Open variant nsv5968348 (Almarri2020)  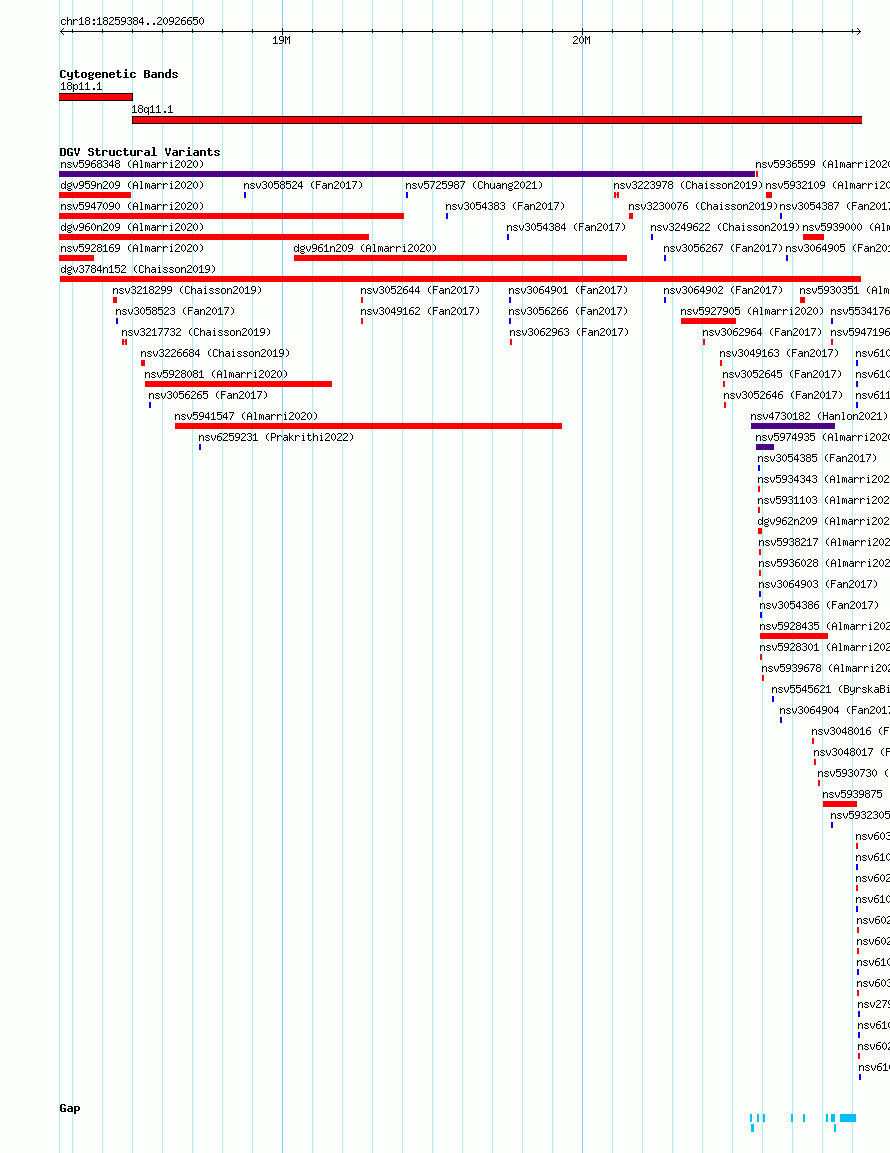(x=132, y=165)
